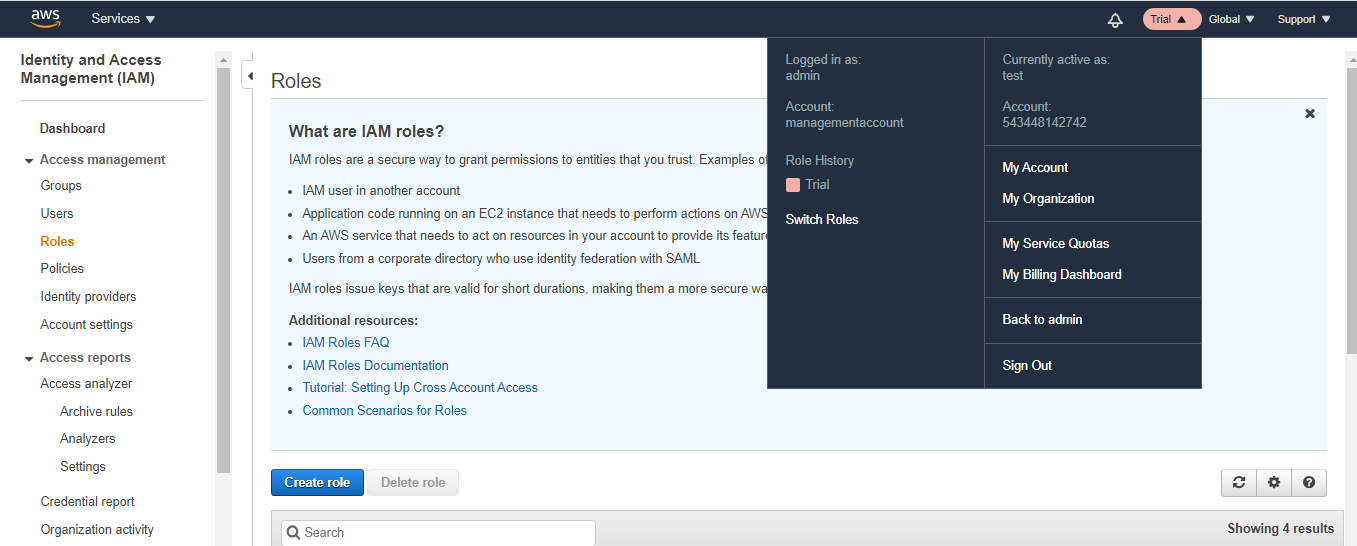Open the notifications bell
Image resolution: width=1357 pixels, height=546 pixels.
coord(1115,20)
